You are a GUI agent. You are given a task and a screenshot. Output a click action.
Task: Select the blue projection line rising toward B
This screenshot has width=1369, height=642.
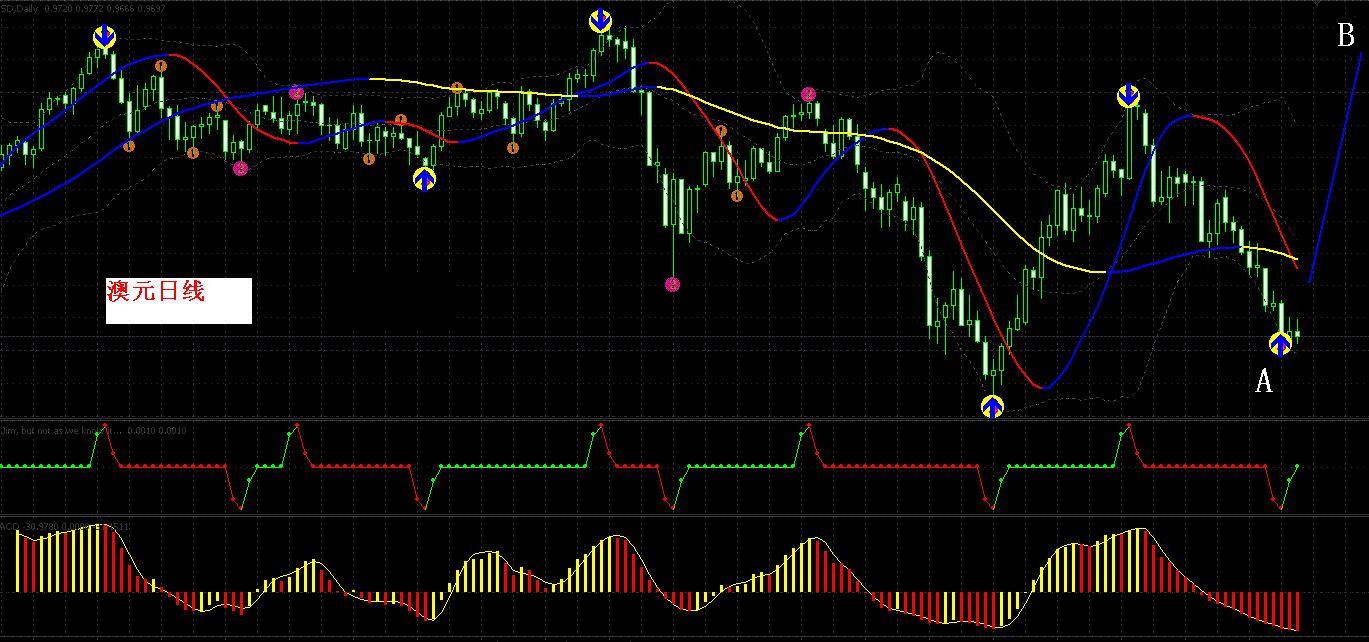pos(1335,166)
